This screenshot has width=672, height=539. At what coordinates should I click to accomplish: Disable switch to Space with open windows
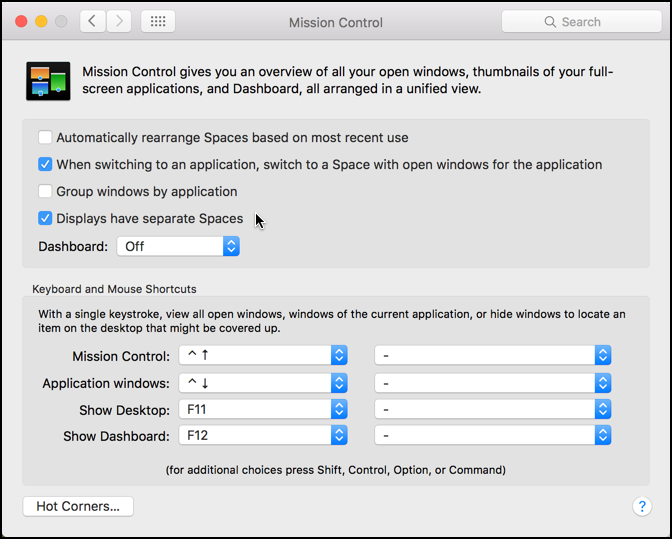tap(45, 164)
